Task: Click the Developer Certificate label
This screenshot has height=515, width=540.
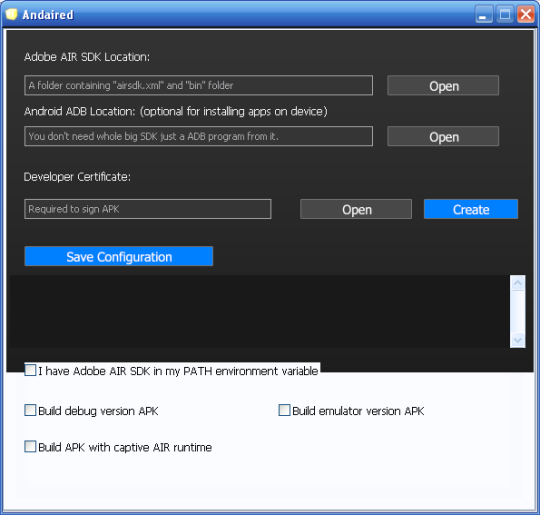Action: point(77,177)
